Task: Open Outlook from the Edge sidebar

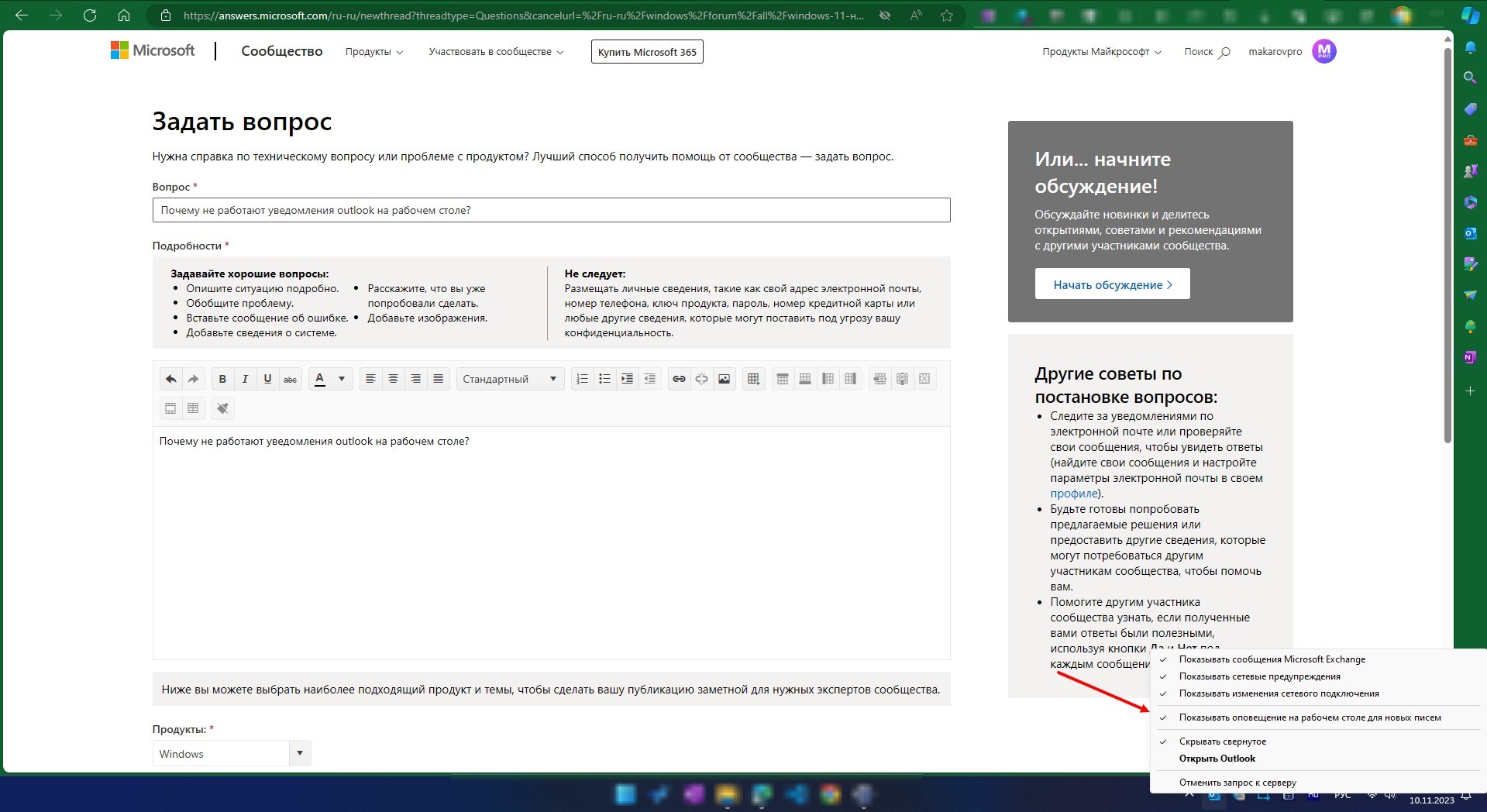Action: (1470, 232)
